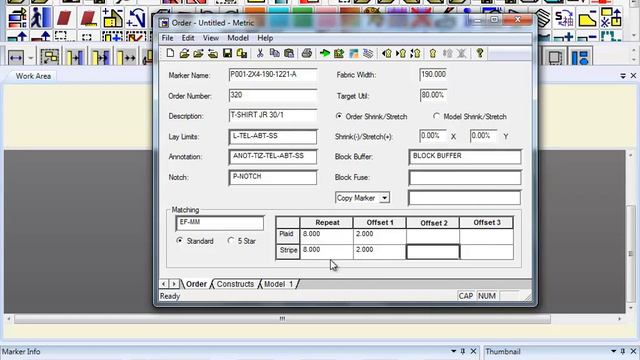Click the blue shapes icon in right lower toolbar
640x360 pixels.
pos(580,58)
